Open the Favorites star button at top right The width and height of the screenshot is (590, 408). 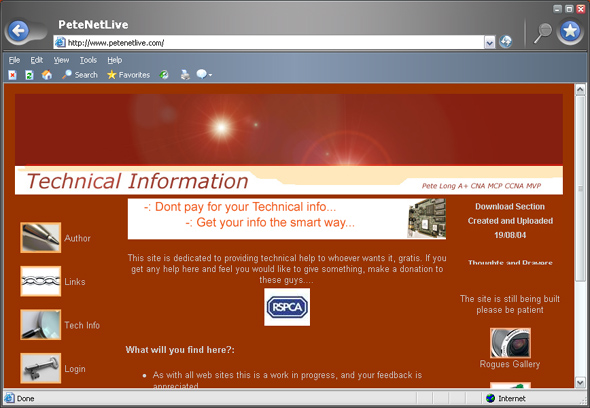point(570,31)
